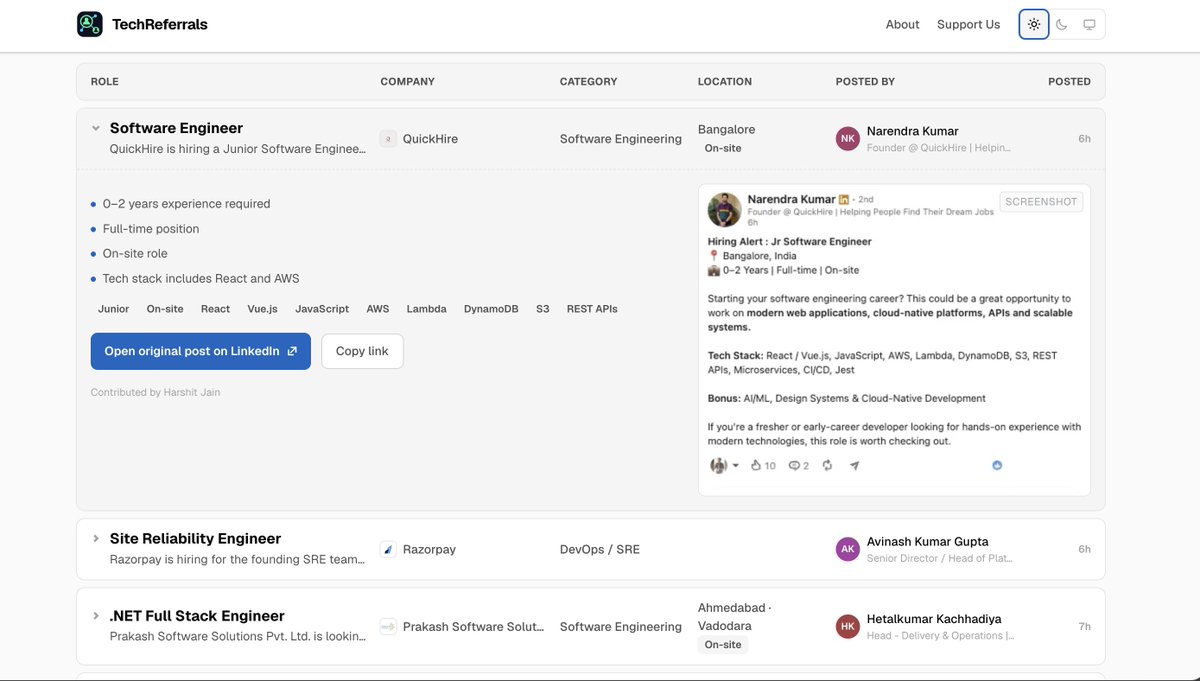
Task: Open the LinkedIn post screenshot thumbnail
Action: point(894,340)
